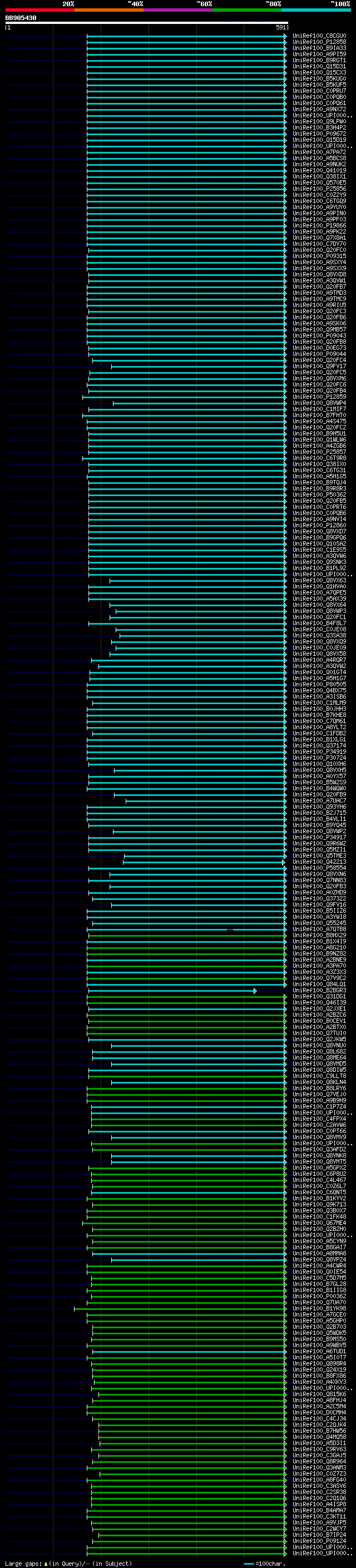Click the purple ~60% identity legend segment
356x1568 pixels.
(179, 10)
